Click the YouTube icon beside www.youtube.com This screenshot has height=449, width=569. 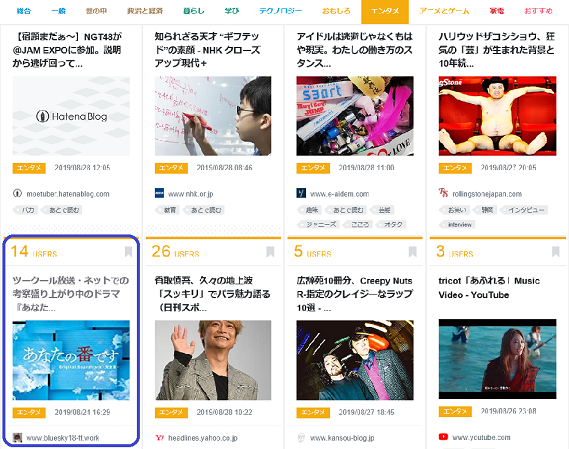[x=443, y=437]
